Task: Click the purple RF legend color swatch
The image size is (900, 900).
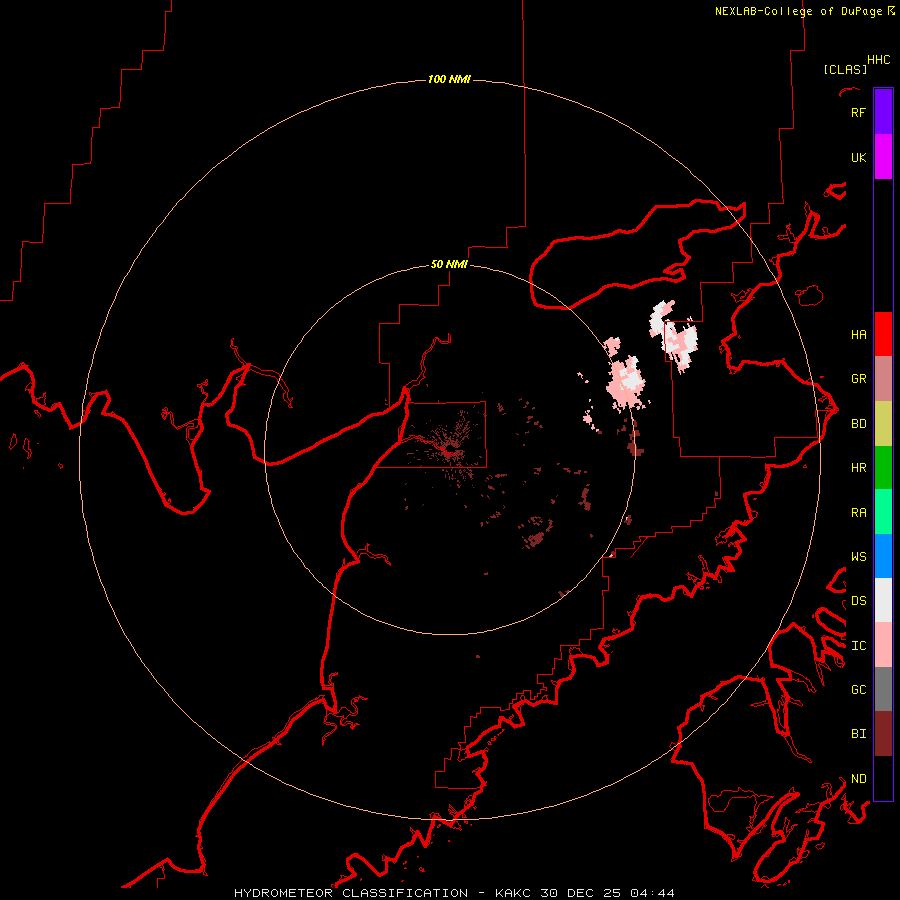Action: click(x=883, y=112)
